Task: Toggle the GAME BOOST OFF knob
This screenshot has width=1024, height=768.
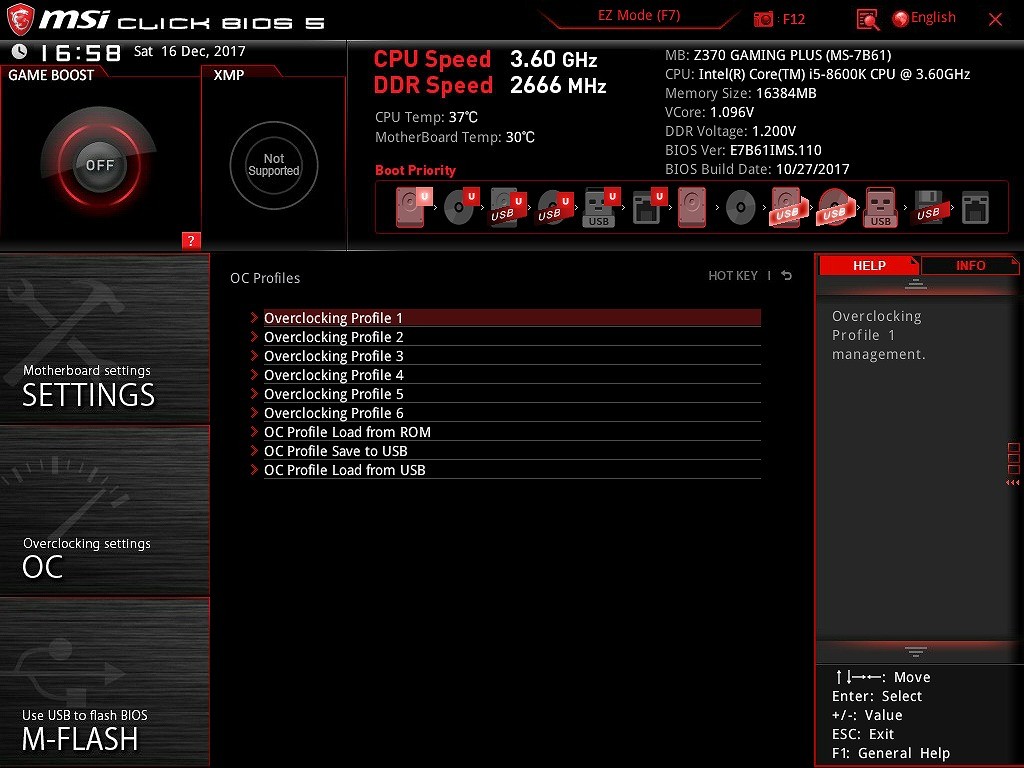Action: pyautogui.click(x=99, y=165)
